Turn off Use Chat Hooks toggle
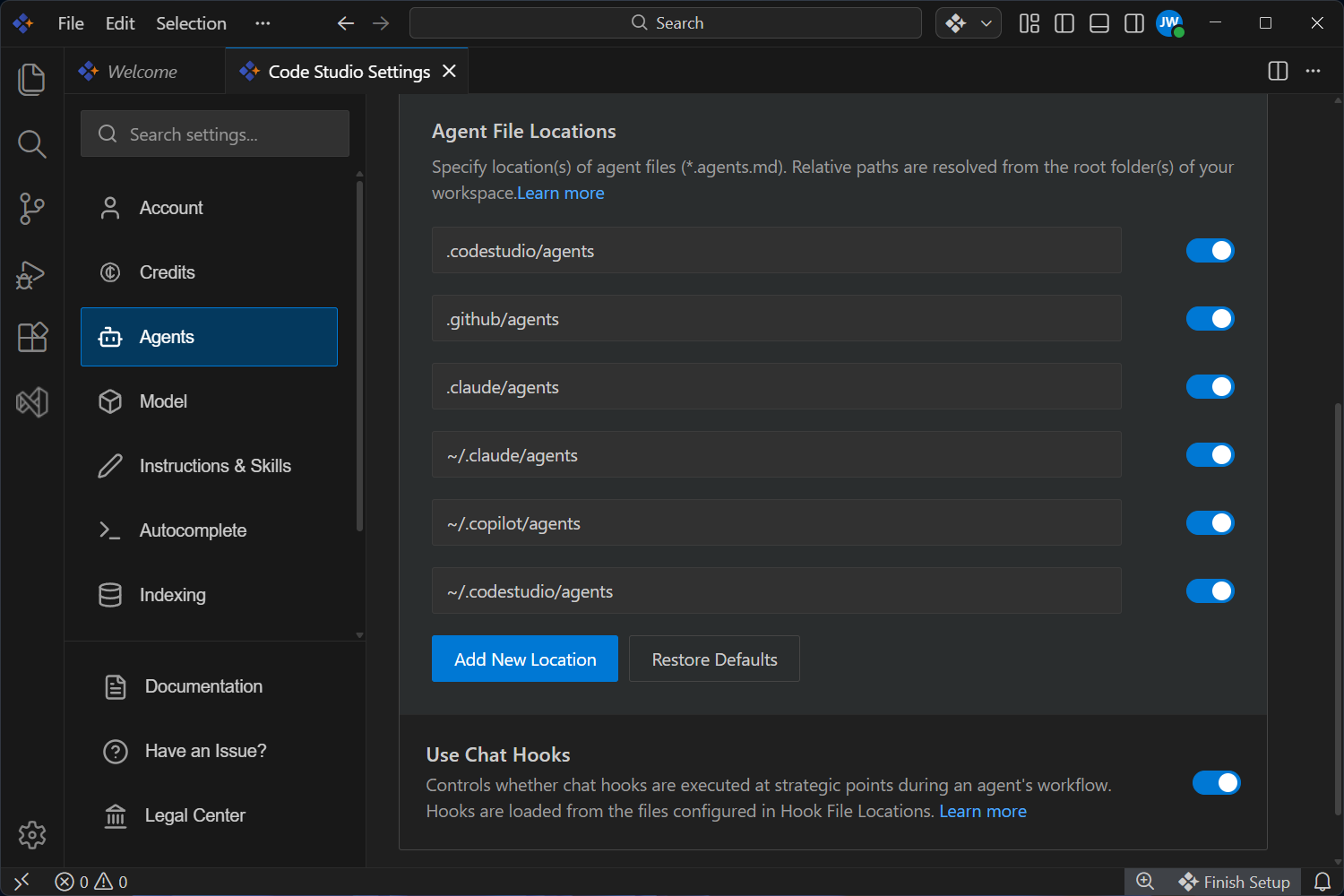The height and width of the screenshot is (896, 1344). click(x=1217, y=783)
